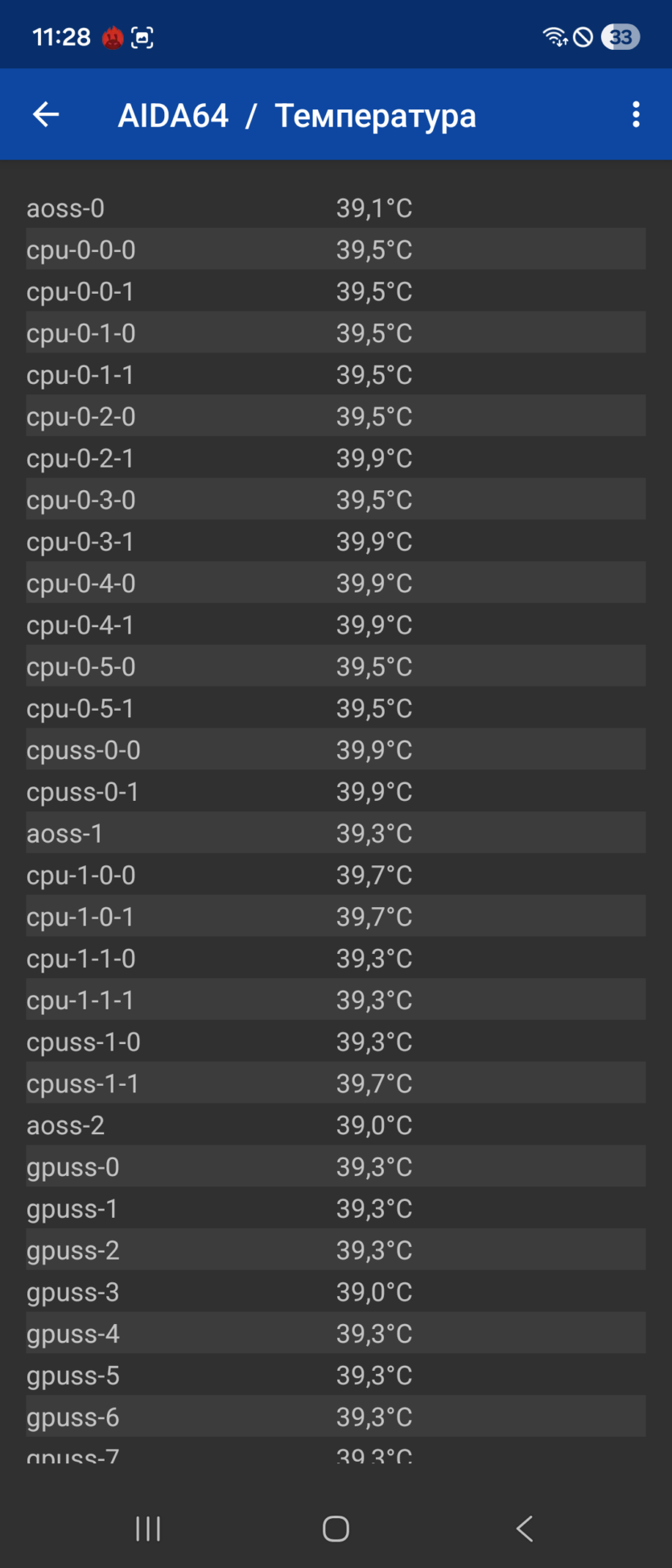Select the aoss-0 temperature row
The image size is (672, 1568).
(x=336, y=208)
